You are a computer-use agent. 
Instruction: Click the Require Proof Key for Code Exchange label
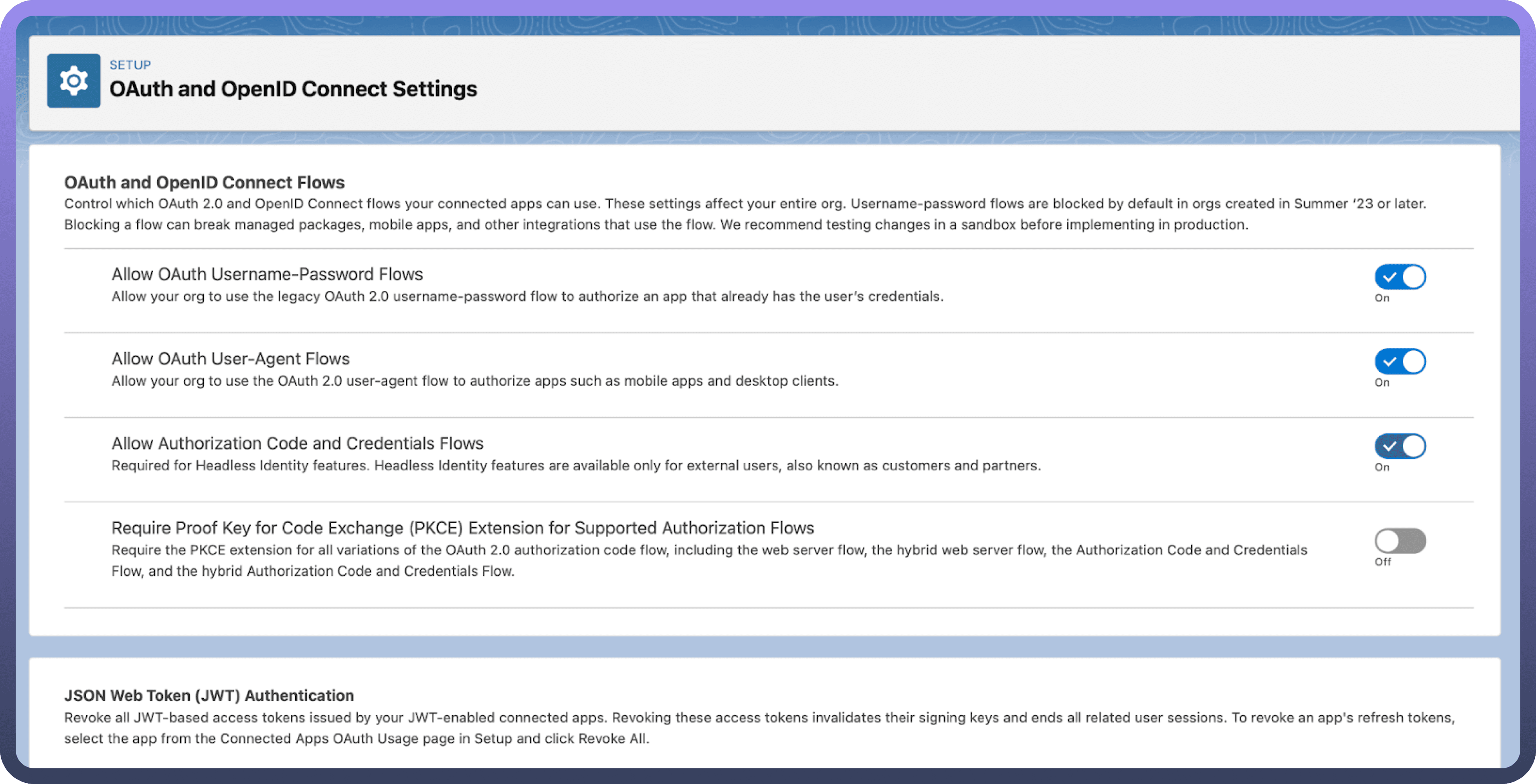point(462,528)
